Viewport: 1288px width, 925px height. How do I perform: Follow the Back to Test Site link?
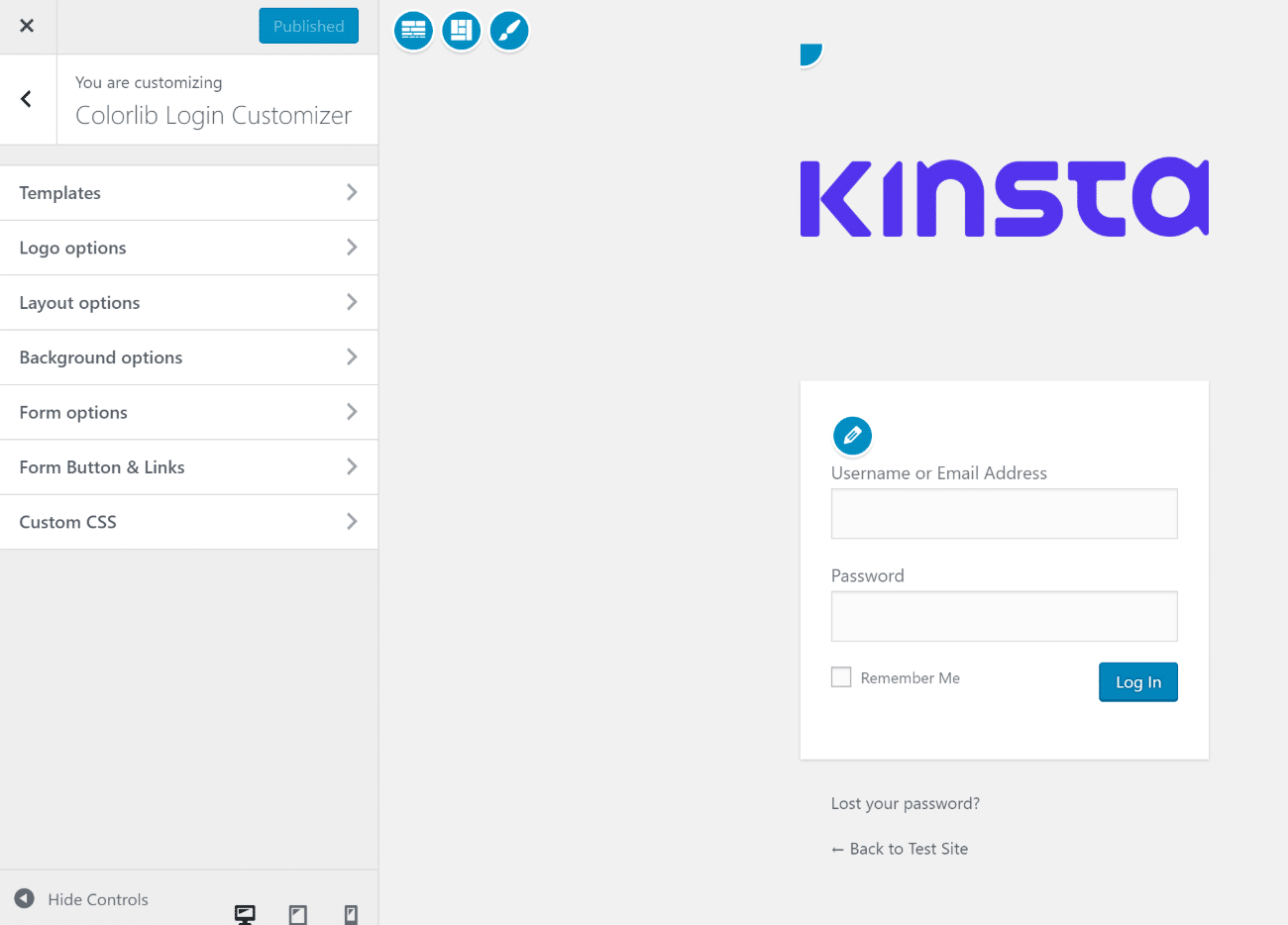coord(900,849)
